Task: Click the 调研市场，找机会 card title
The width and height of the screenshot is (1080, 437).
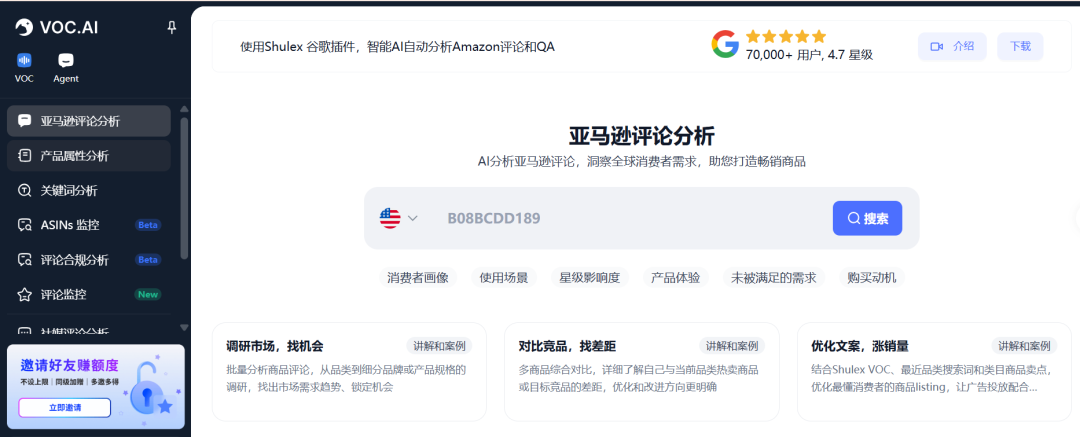Action: [275, 346]
